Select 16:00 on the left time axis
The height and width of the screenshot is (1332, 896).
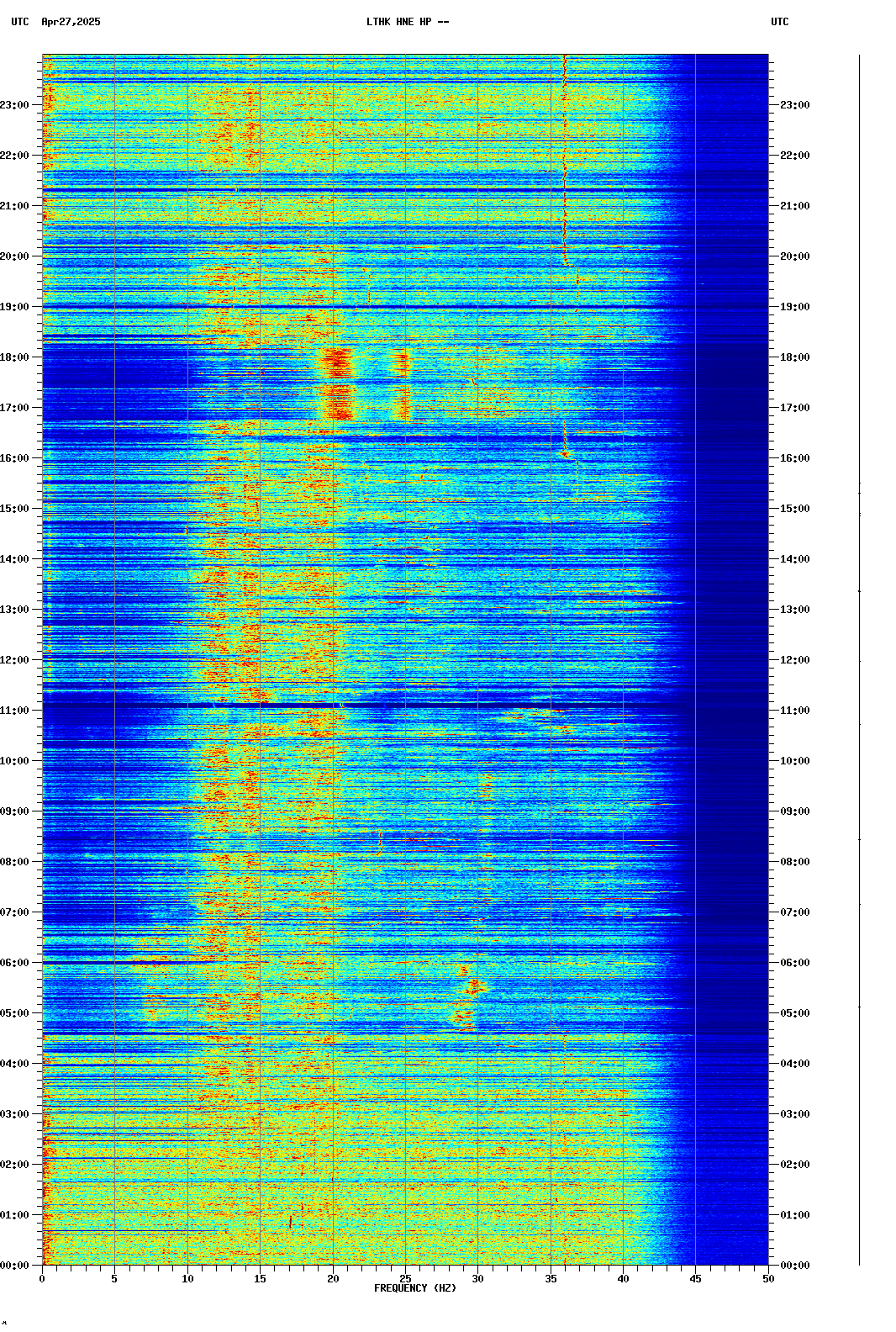coord(14,458)
